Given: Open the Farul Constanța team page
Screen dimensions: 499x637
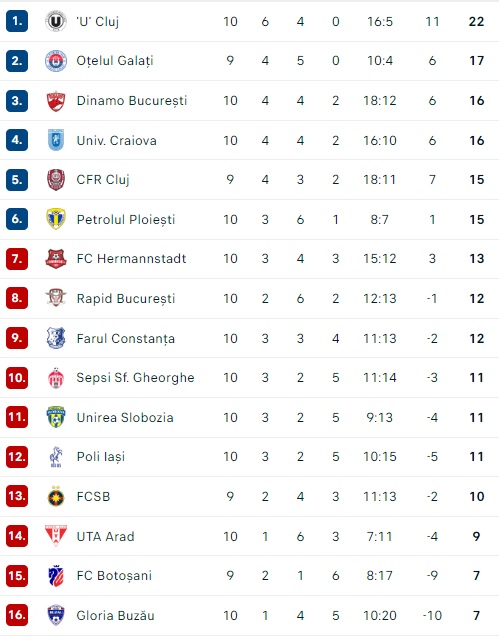Looking at the screenshot, I should pos(126,338).
